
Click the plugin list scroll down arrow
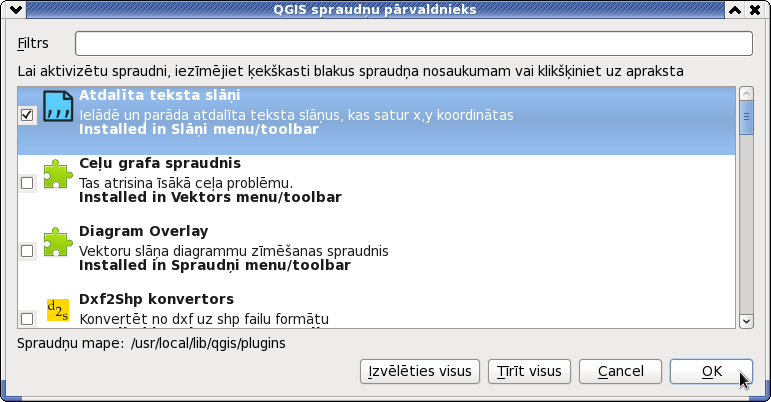746,321
